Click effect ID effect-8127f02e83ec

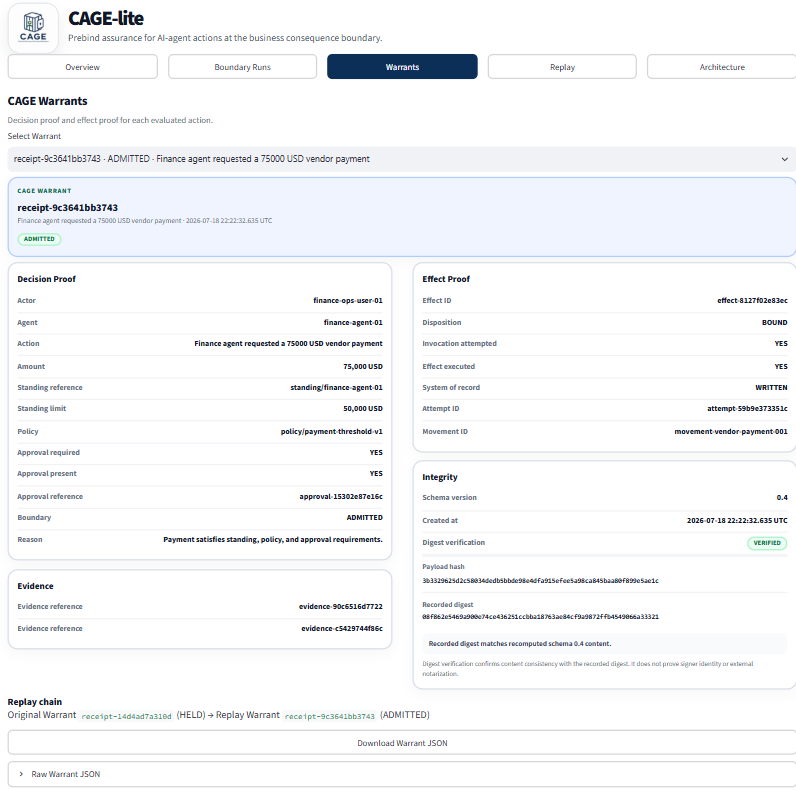tap(752, 301)
